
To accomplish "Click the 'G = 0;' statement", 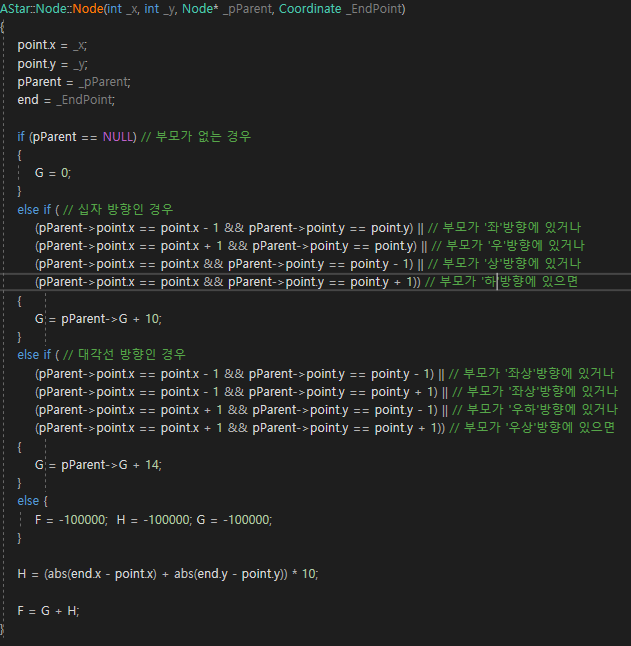I will pos(53,173).
